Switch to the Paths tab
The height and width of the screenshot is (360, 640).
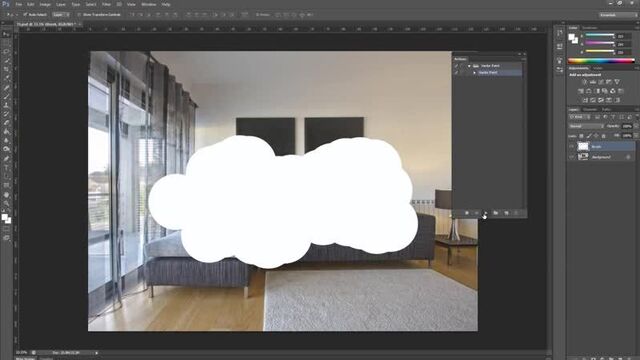point(606,109)
